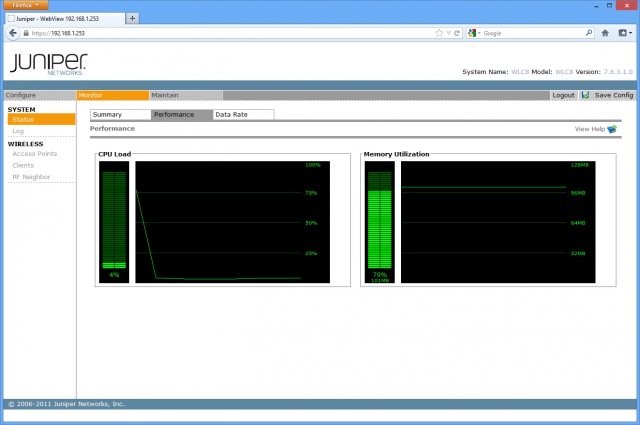Bookmark page with the star icon
Viewport: 640px width, 425px height.
point(439,33)
